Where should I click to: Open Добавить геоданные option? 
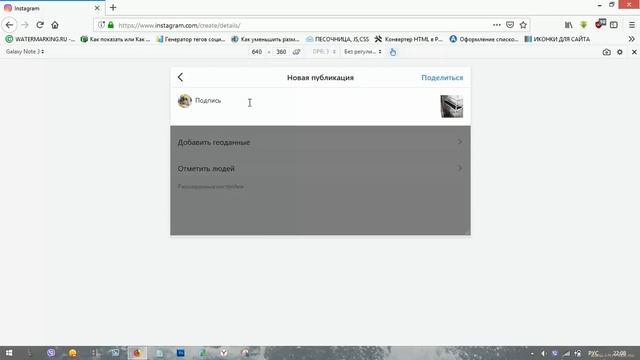320,142
